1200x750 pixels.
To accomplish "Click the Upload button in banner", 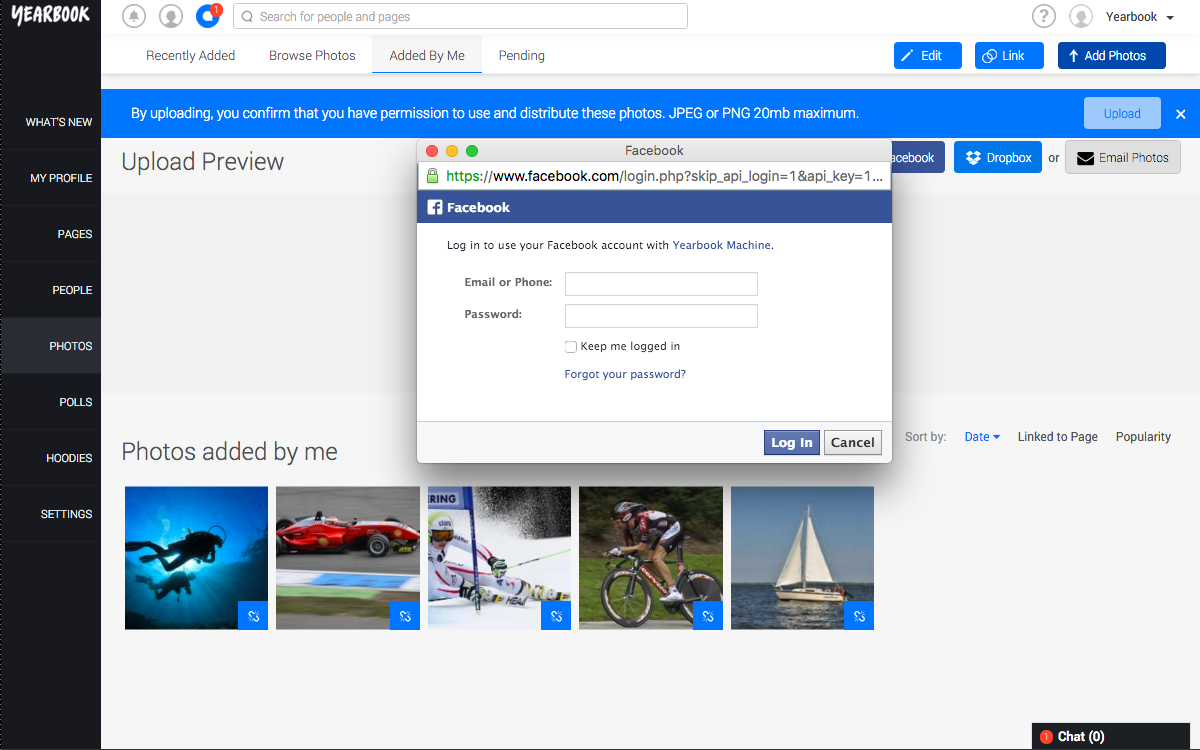I will coord(1122,114).
